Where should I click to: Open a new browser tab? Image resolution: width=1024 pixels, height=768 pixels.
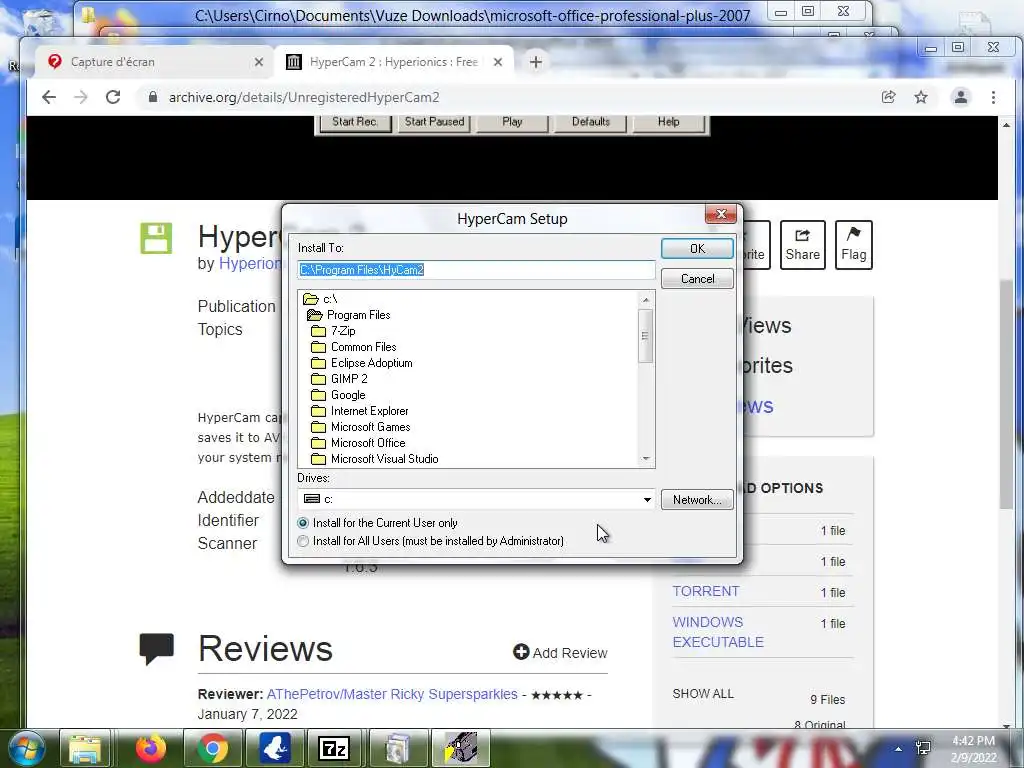pyautogui.click(x=536, y=62)
